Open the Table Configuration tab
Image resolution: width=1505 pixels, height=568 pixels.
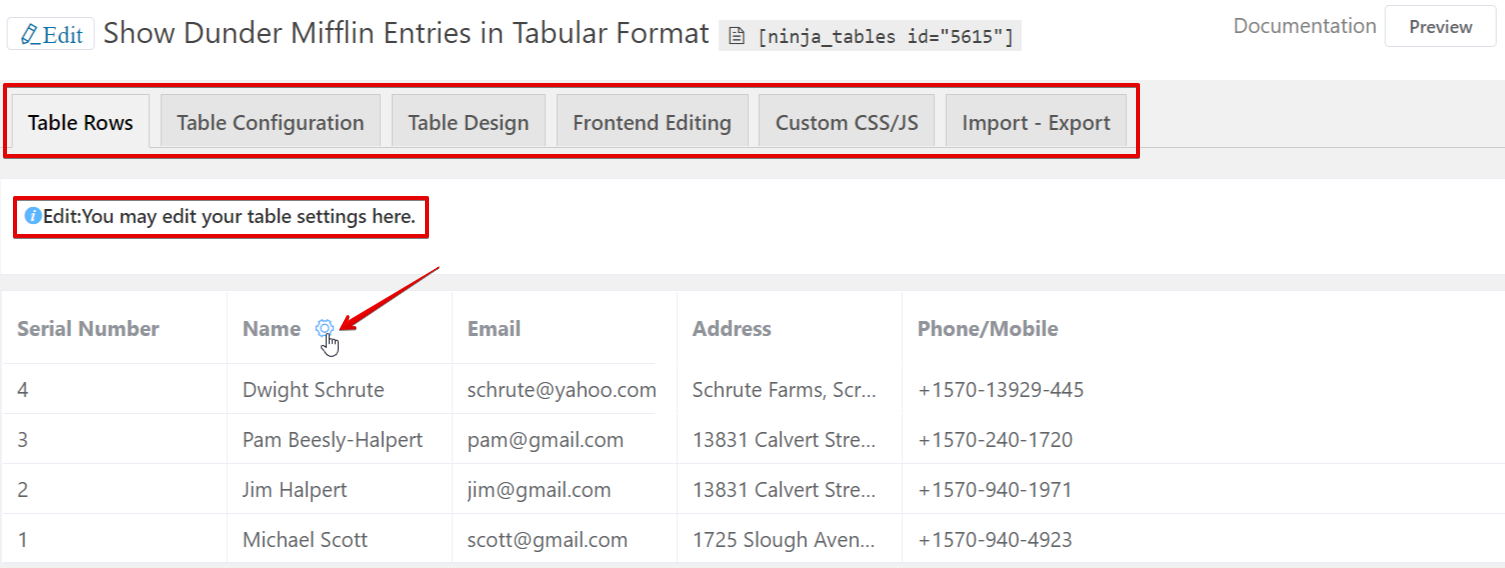[270, 123]
